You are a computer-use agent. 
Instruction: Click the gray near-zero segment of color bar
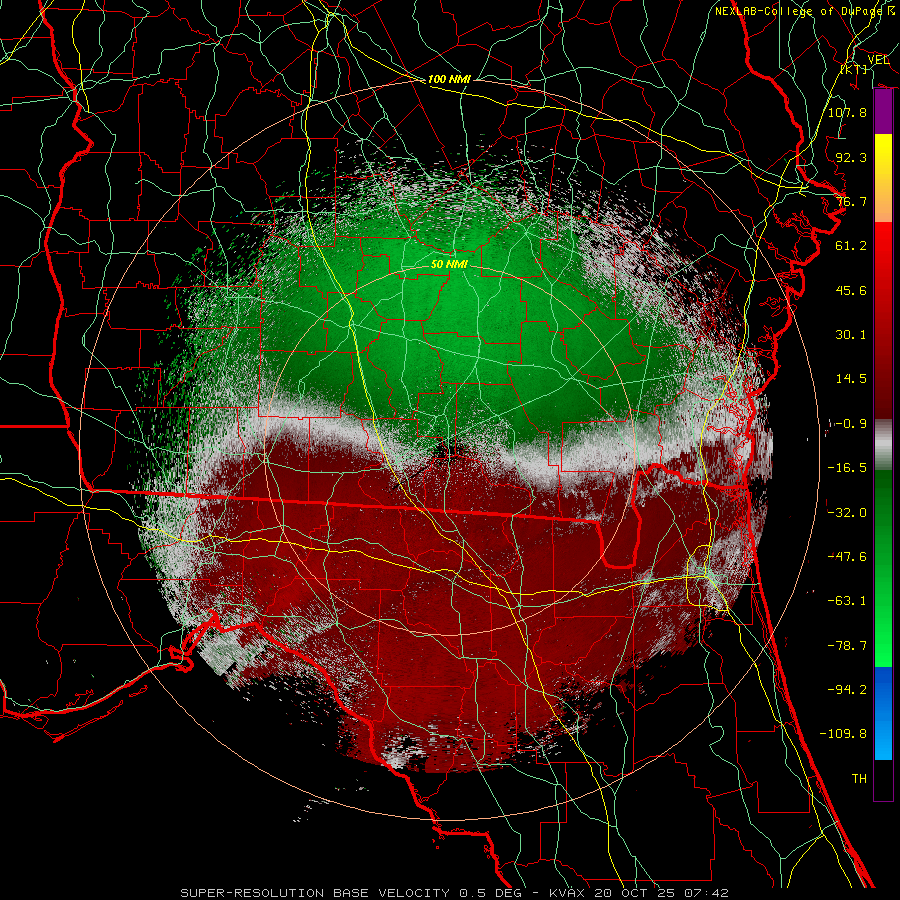tap(883, 444)
